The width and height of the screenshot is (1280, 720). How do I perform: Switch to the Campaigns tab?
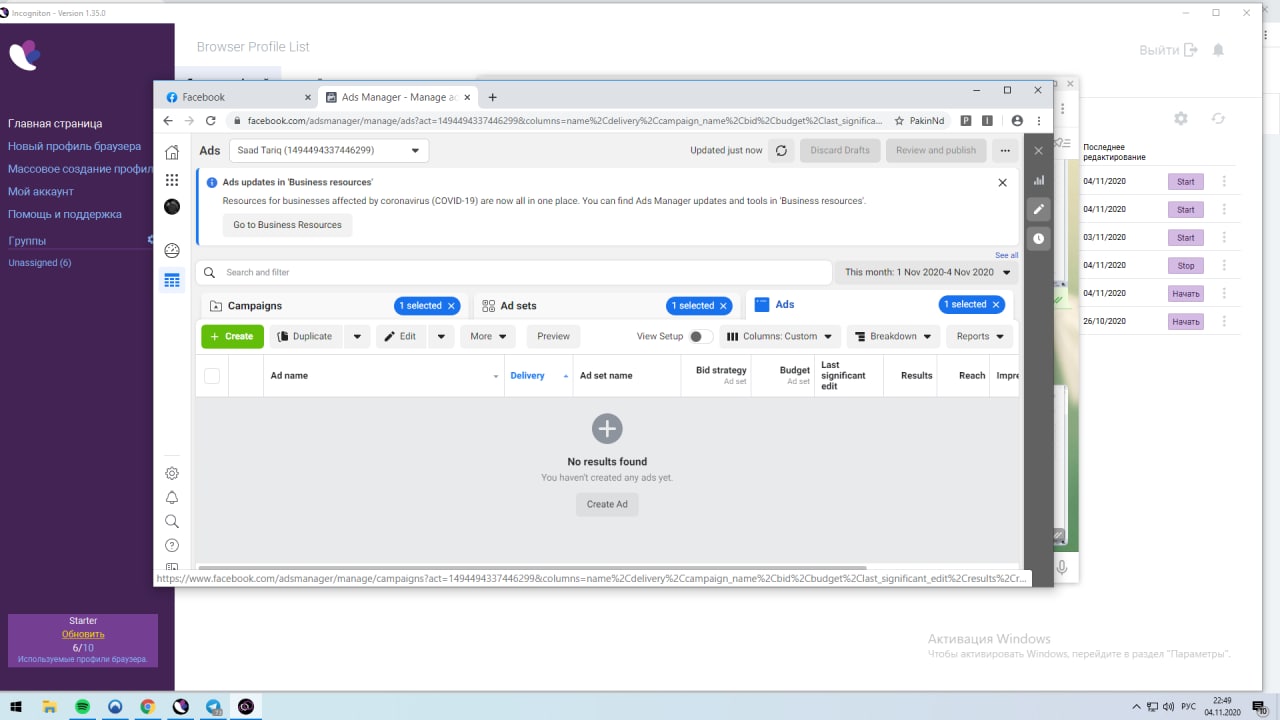pyautogui.click(x=254, y=306)
